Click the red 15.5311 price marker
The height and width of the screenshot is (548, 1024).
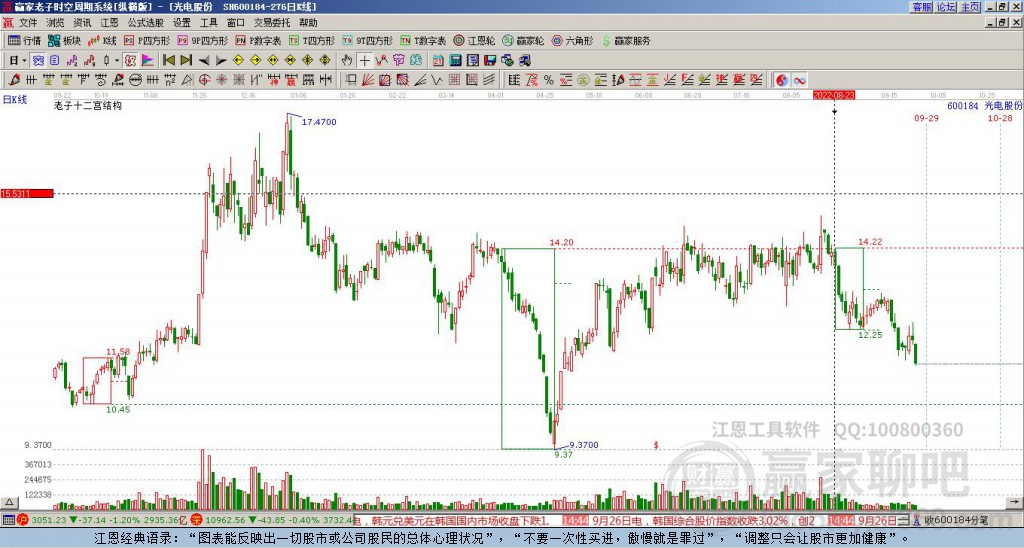27,193
